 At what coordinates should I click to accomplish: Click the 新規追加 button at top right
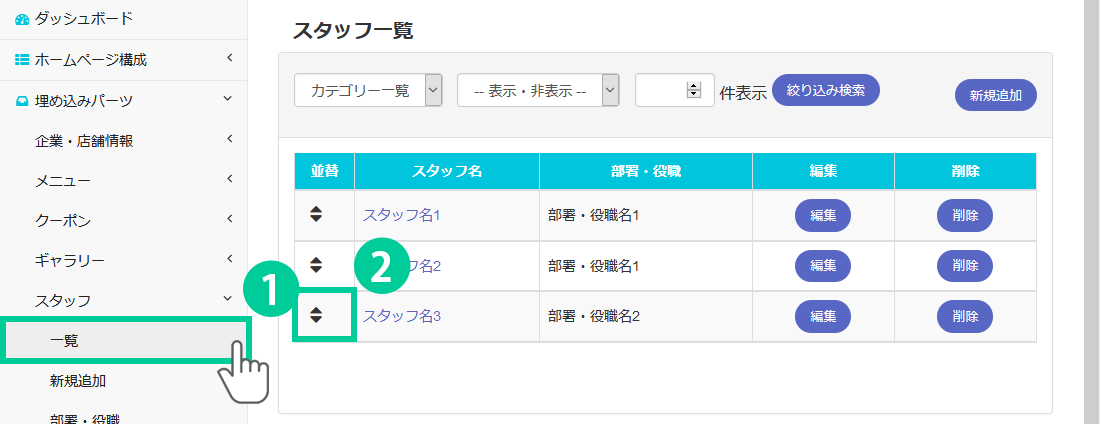[996, 95]
